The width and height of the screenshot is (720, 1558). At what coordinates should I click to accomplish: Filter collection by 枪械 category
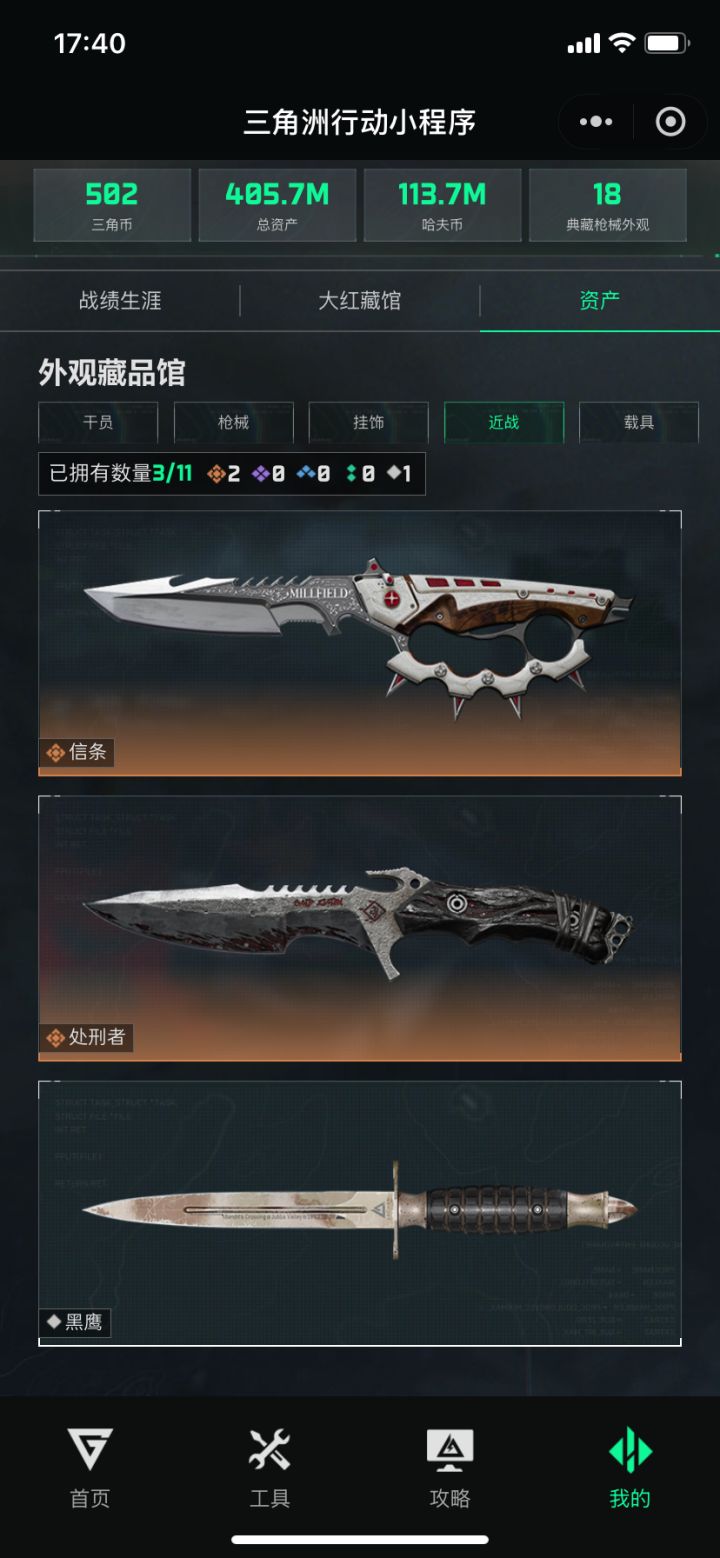tap(233, 422)
